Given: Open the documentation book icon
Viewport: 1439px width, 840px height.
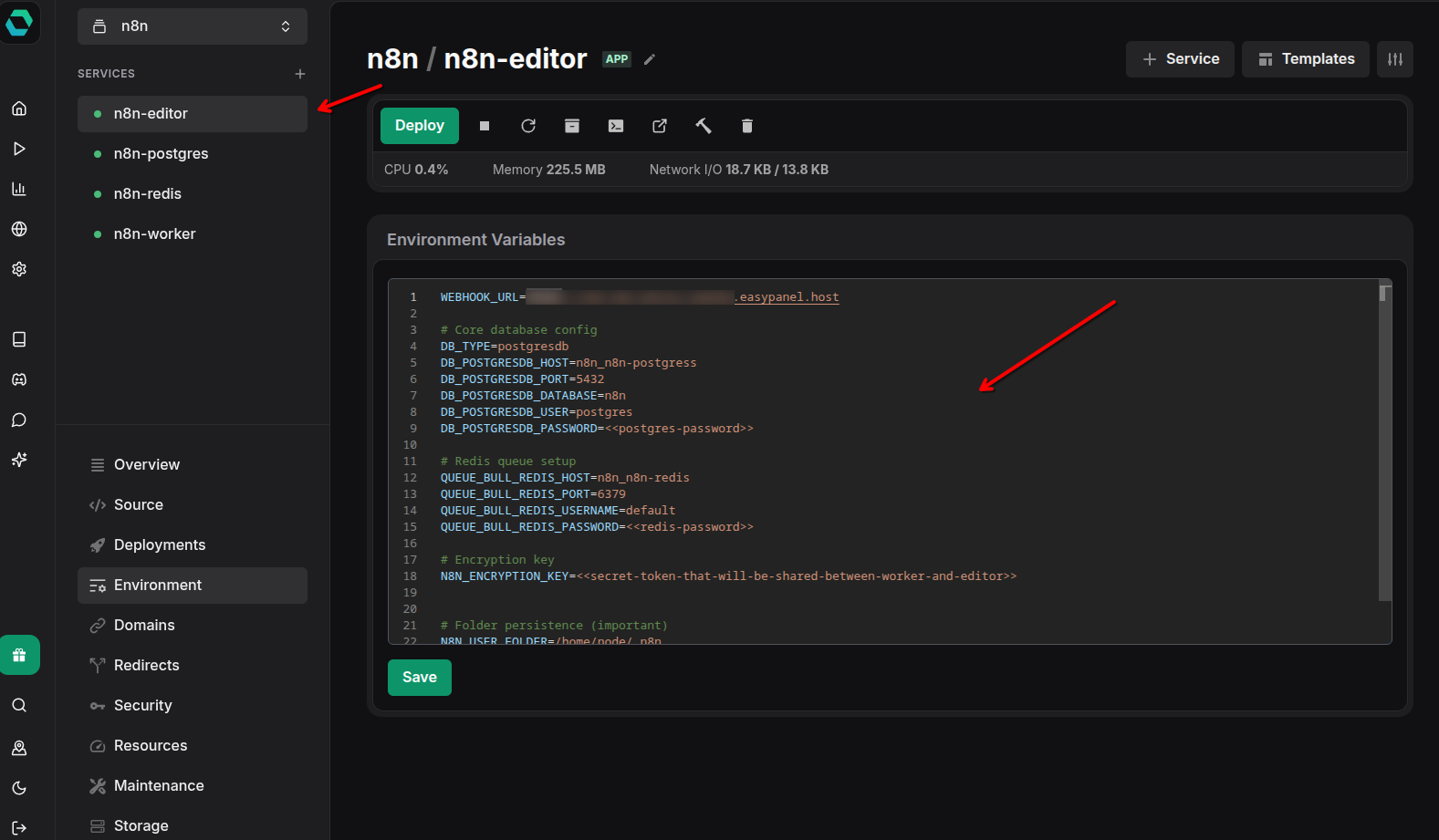Looking at the screenshot, I should tap(19, 339).
